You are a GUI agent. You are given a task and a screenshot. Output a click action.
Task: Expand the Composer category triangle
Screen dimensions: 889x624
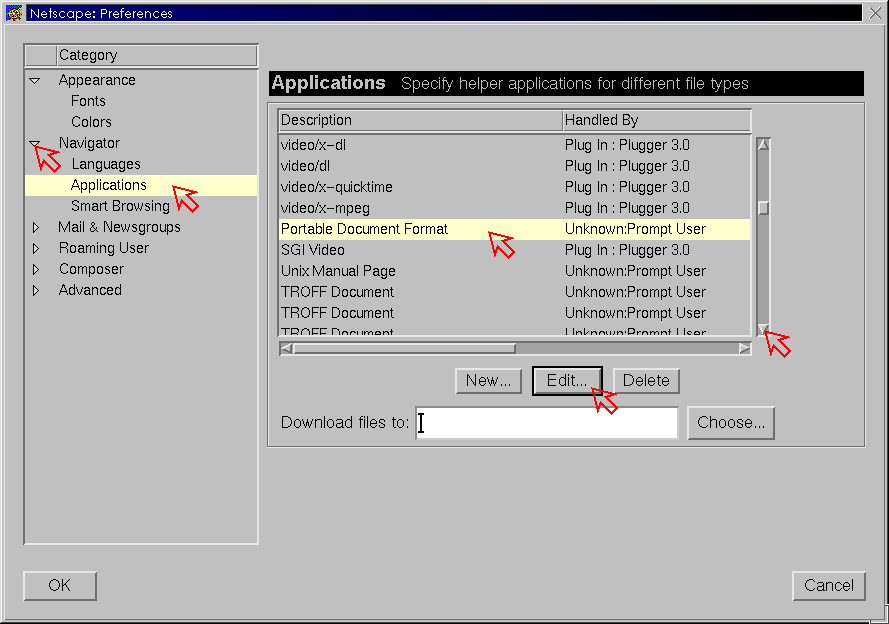(x=36, y=269)
